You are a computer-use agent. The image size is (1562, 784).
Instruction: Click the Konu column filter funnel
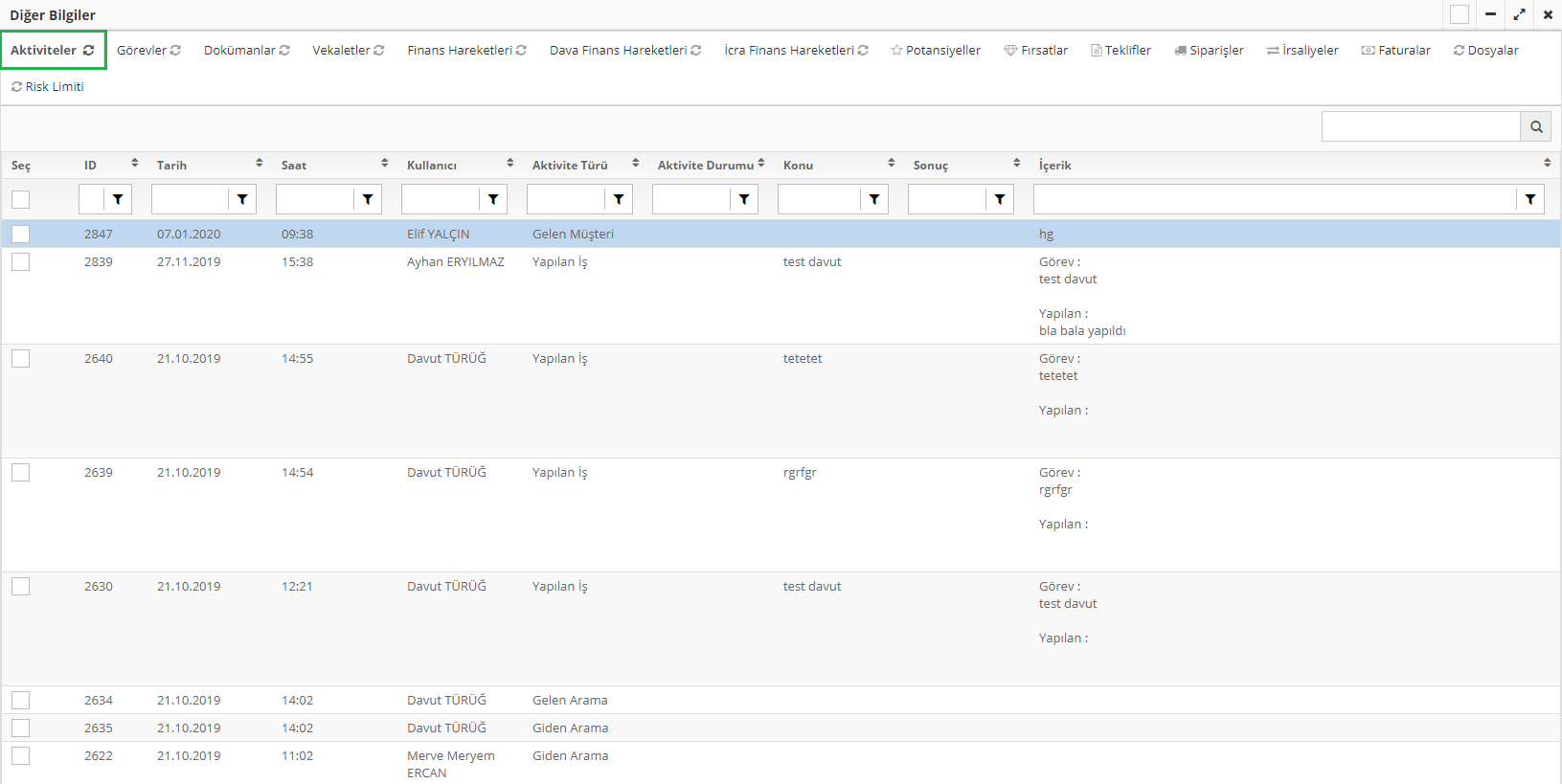874,199
